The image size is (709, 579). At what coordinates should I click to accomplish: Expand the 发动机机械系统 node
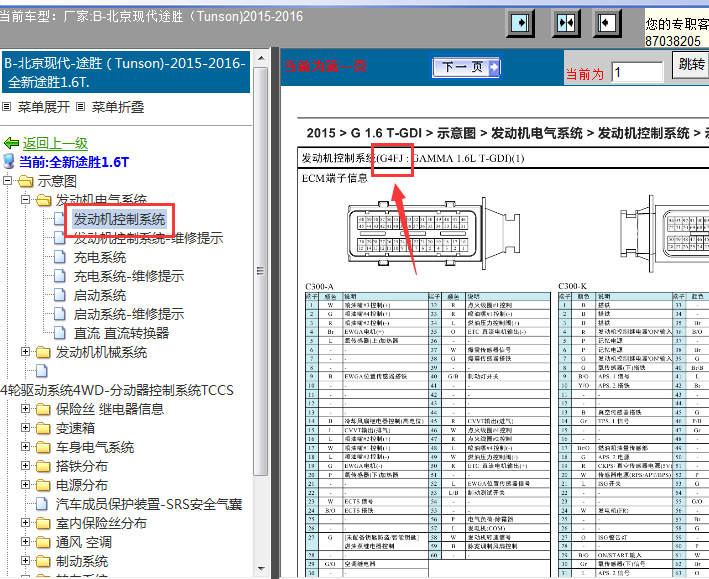tap(26, 351)
